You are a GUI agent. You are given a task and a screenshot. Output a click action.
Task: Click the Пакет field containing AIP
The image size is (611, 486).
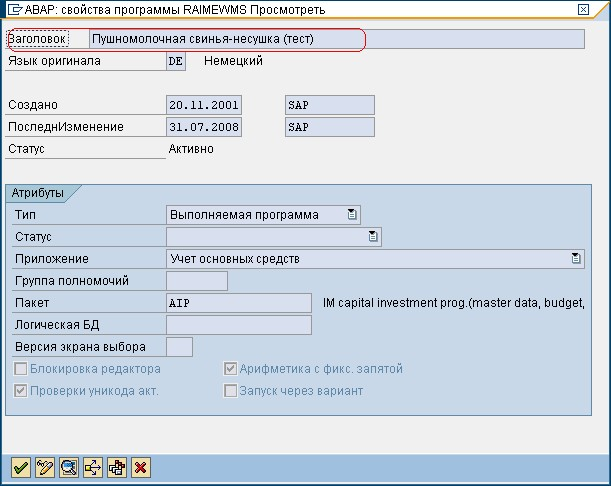tap(239, 303)
